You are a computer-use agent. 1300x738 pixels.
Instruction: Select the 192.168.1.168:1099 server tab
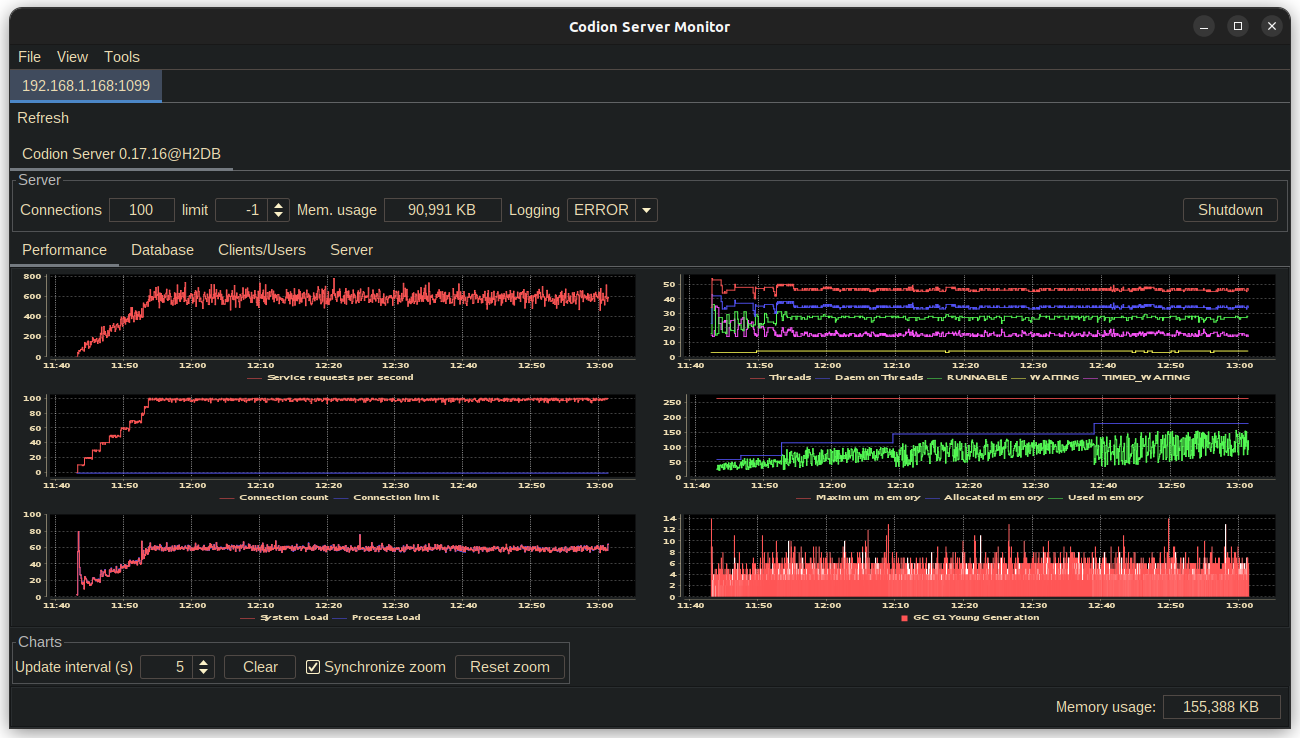[85, 86]
